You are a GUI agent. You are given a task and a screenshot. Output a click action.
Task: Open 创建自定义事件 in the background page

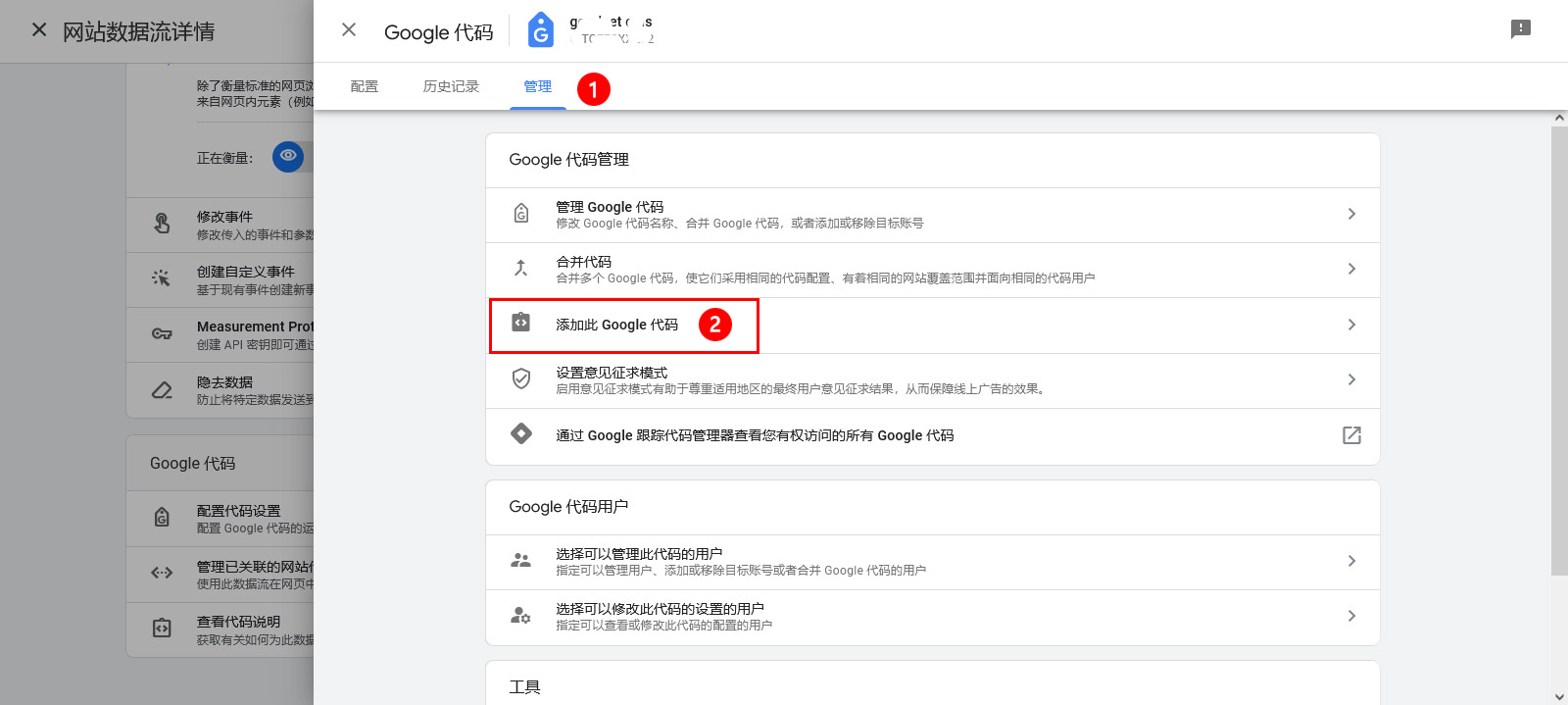tap(220, 279)
